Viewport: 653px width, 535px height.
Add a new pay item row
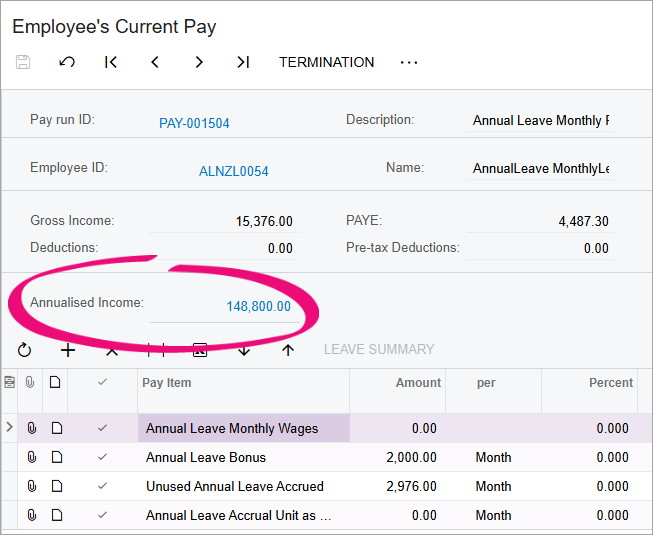[x=68, y=350]
